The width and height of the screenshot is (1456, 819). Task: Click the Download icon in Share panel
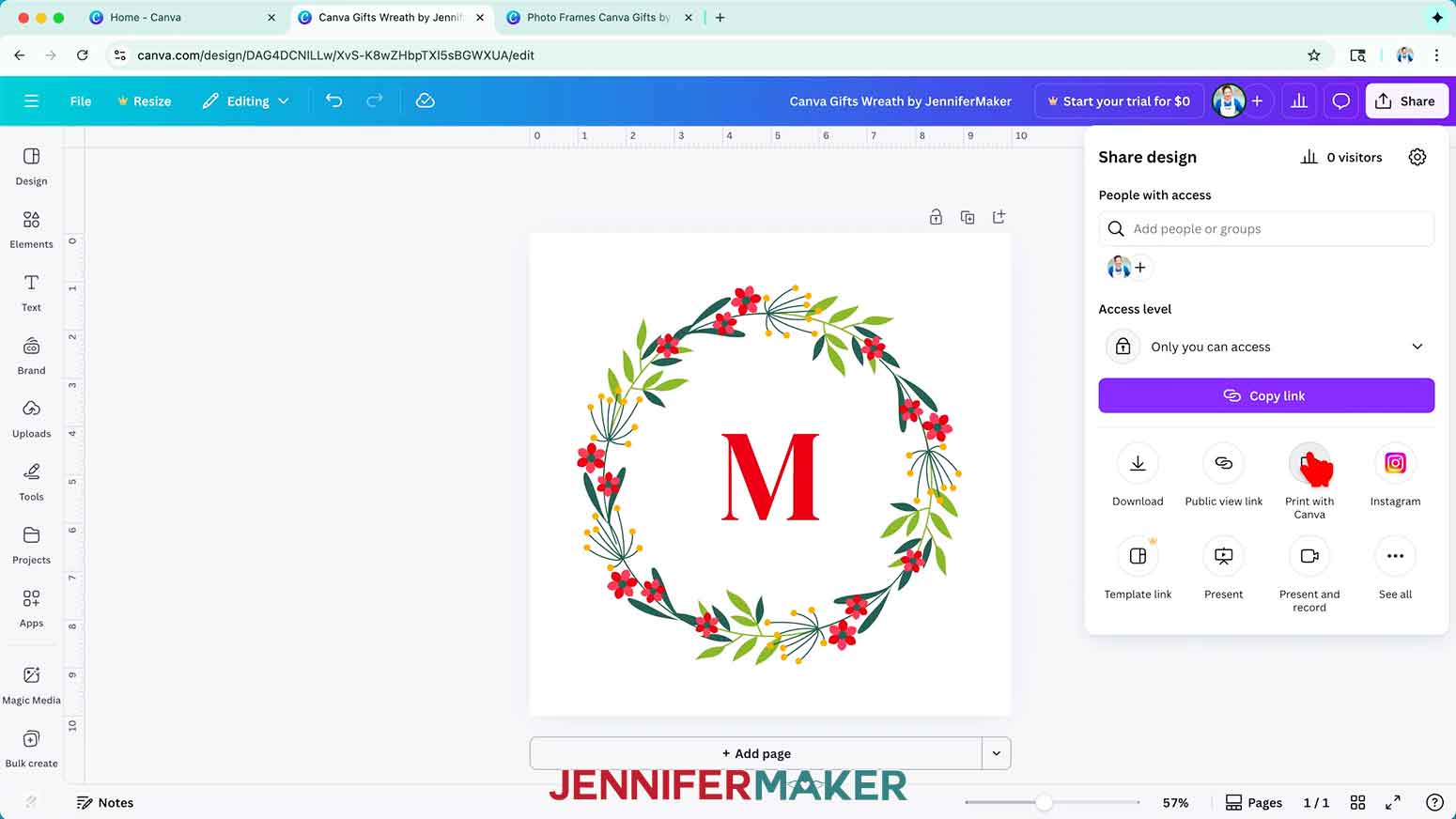(x=1138, y=463)
